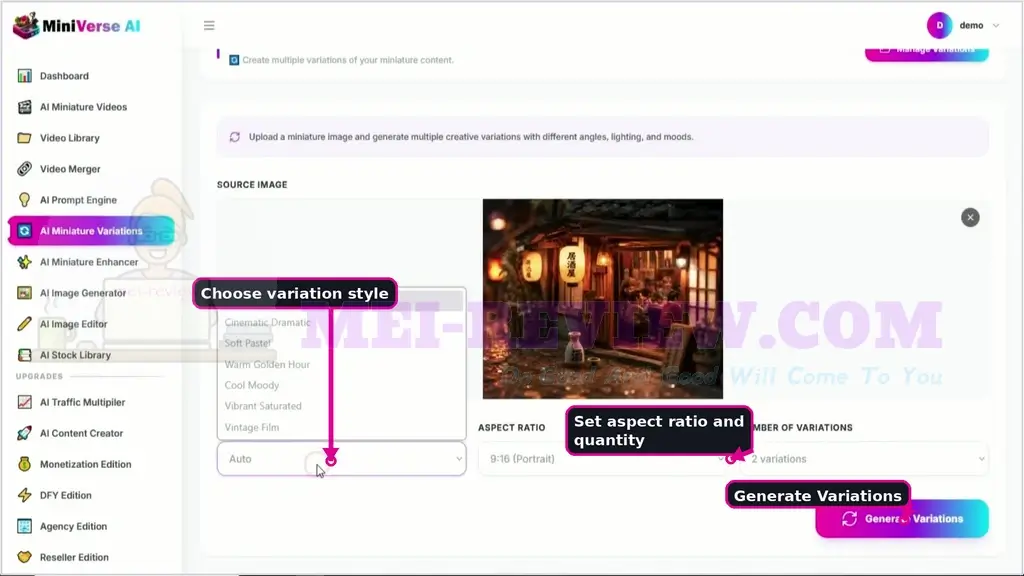Click the Video Merger film reel icon
The width and height of the screenshot is (1024, 576).
pyautogui.click(x=24, y=169)
